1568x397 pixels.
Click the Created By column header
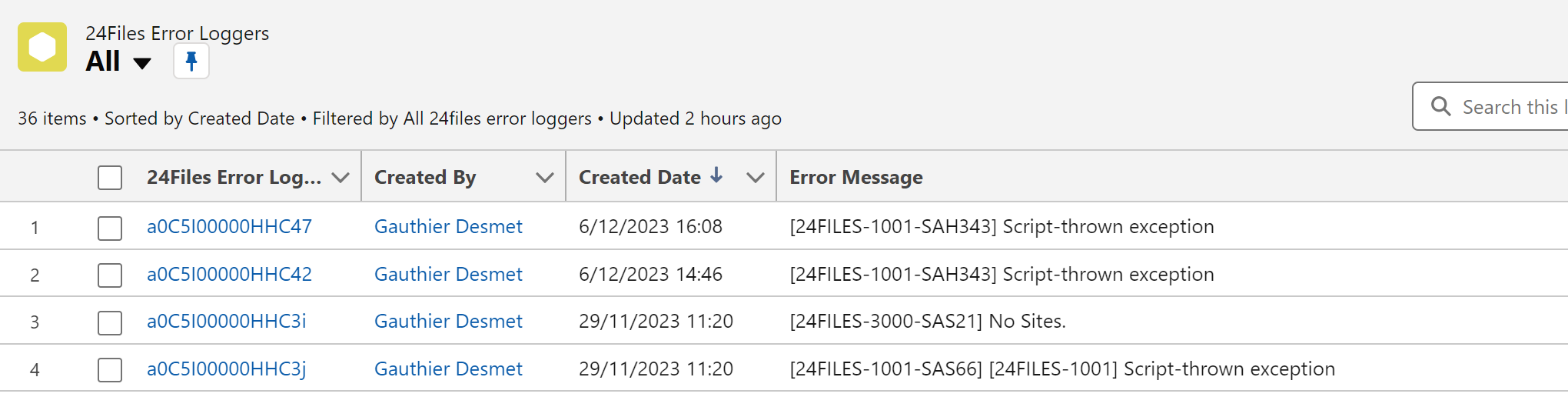425,178
